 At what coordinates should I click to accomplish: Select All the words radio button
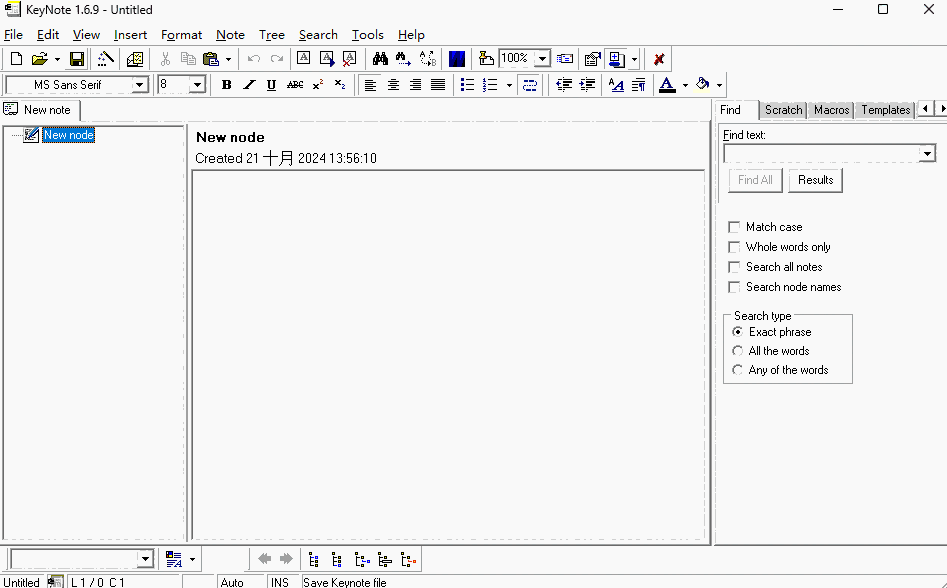pyautogui.click(x=738, y=351)
